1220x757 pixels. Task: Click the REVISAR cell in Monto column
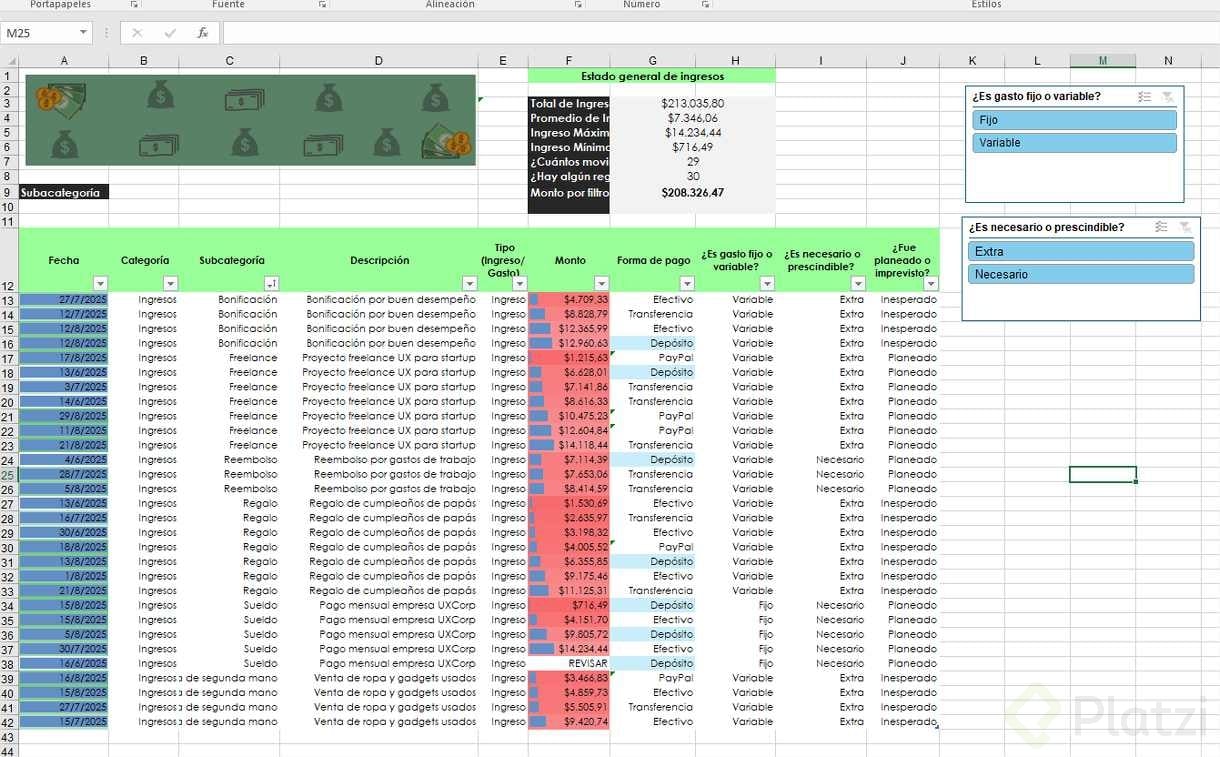(x=569, y=663)
